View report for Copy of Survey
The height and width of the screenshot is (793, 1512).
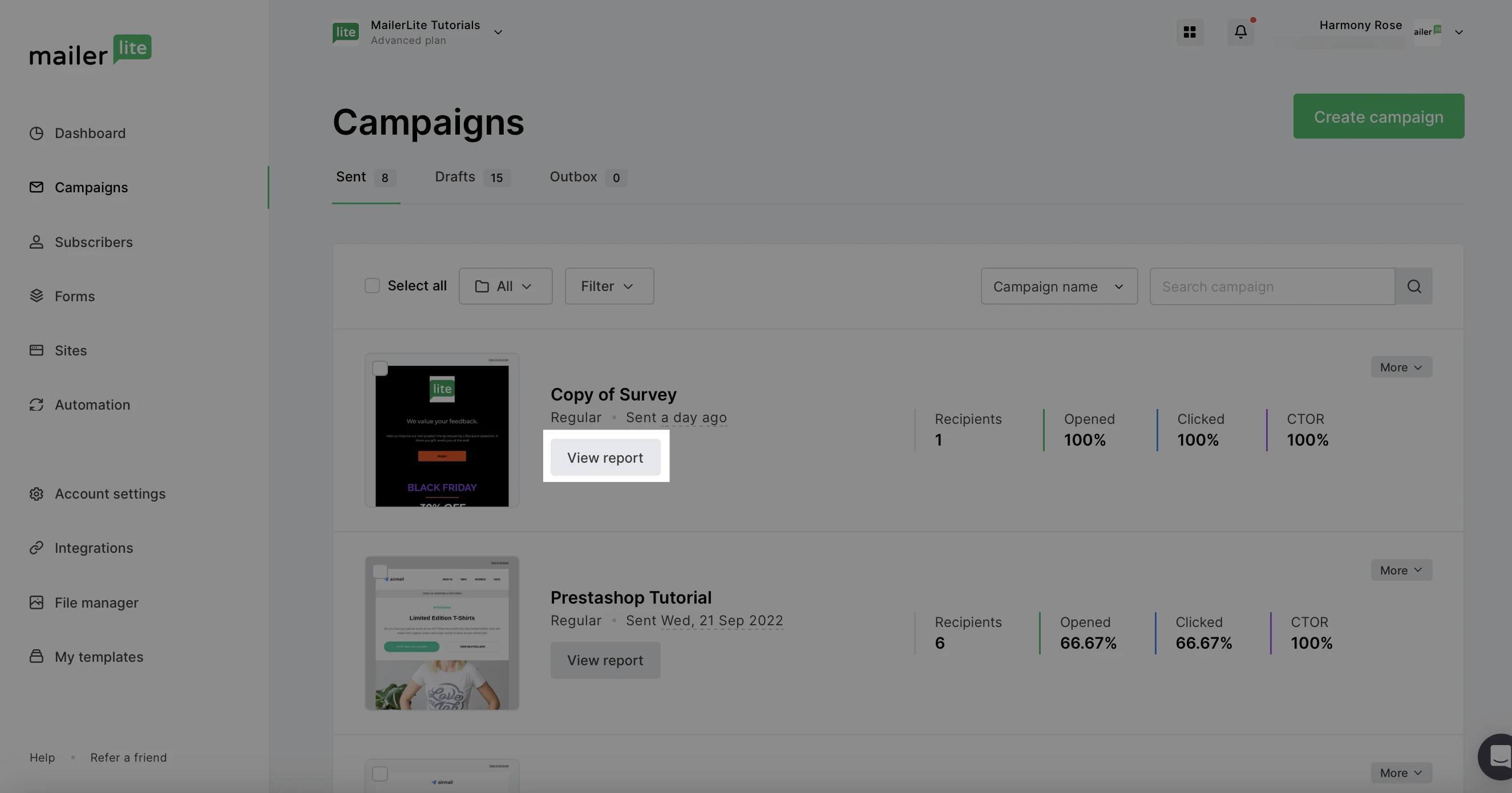(x=605, y=458)
